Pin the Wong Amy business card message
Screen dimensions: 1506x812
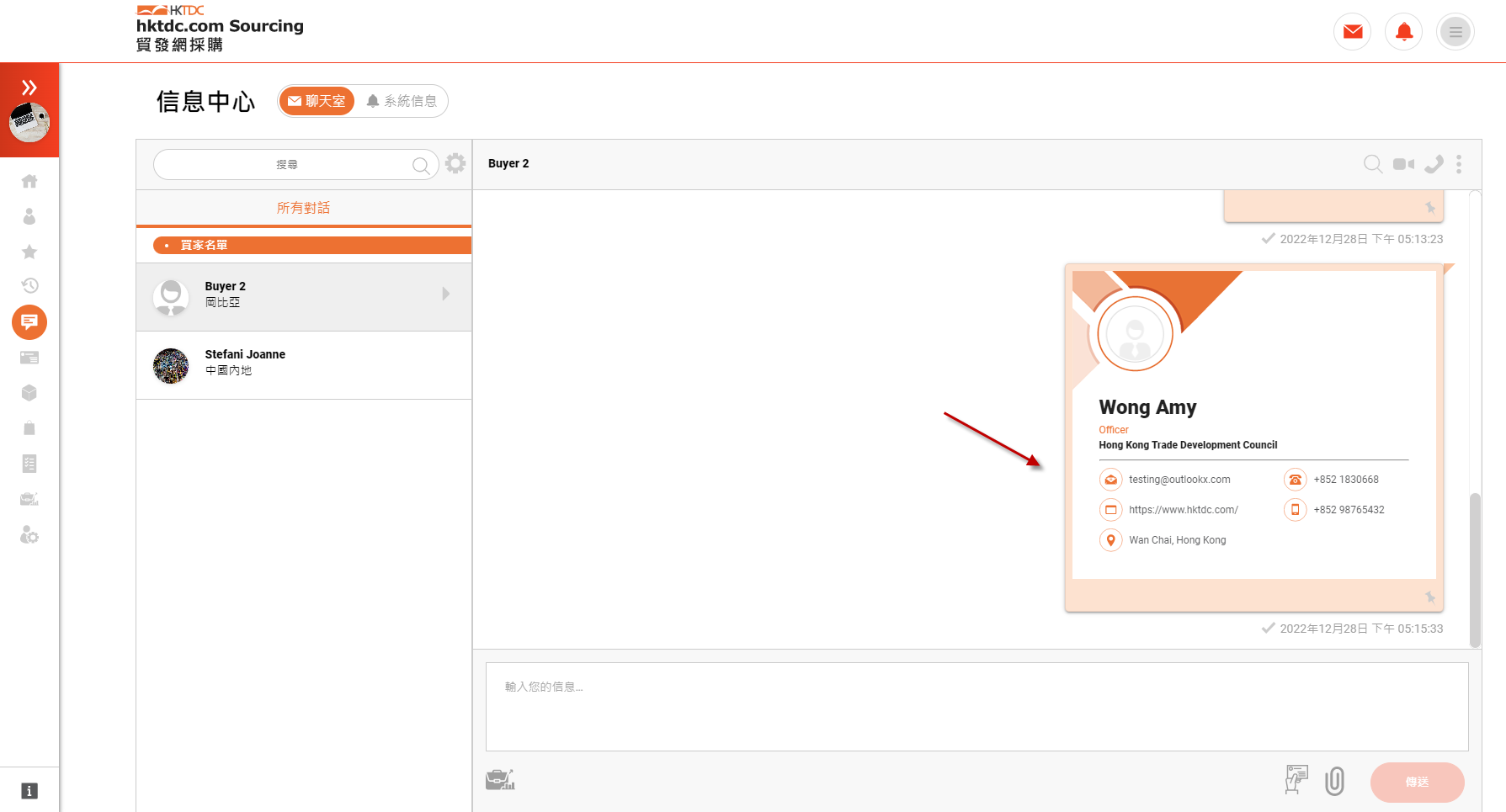[1430, 597]
